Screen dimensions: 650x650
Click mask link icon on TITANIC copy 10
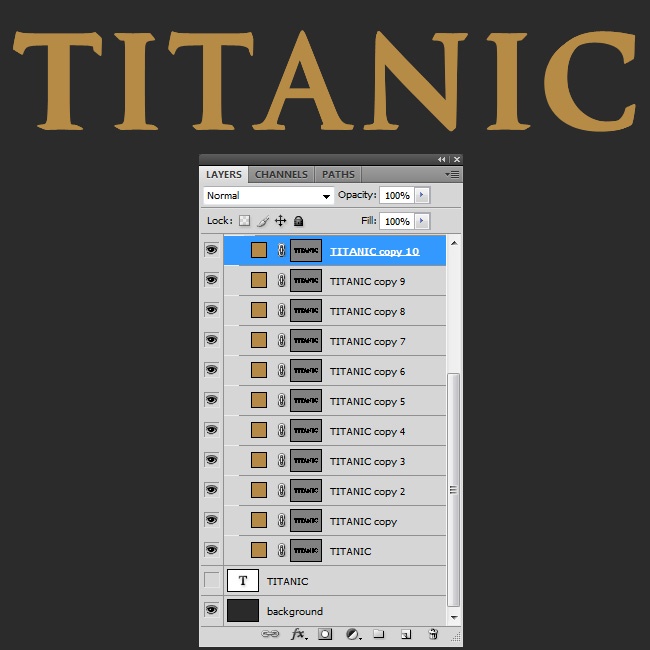281,250
